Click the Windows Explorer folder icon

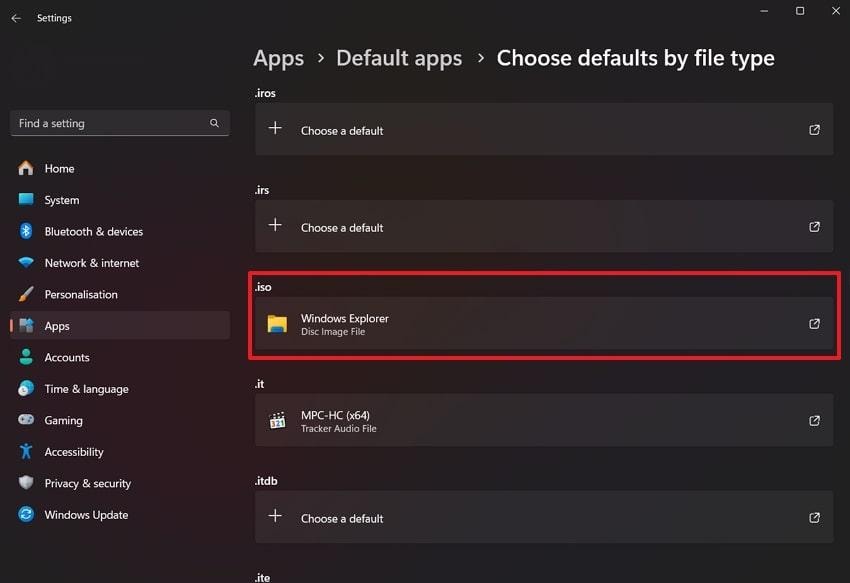pos(277,324)
